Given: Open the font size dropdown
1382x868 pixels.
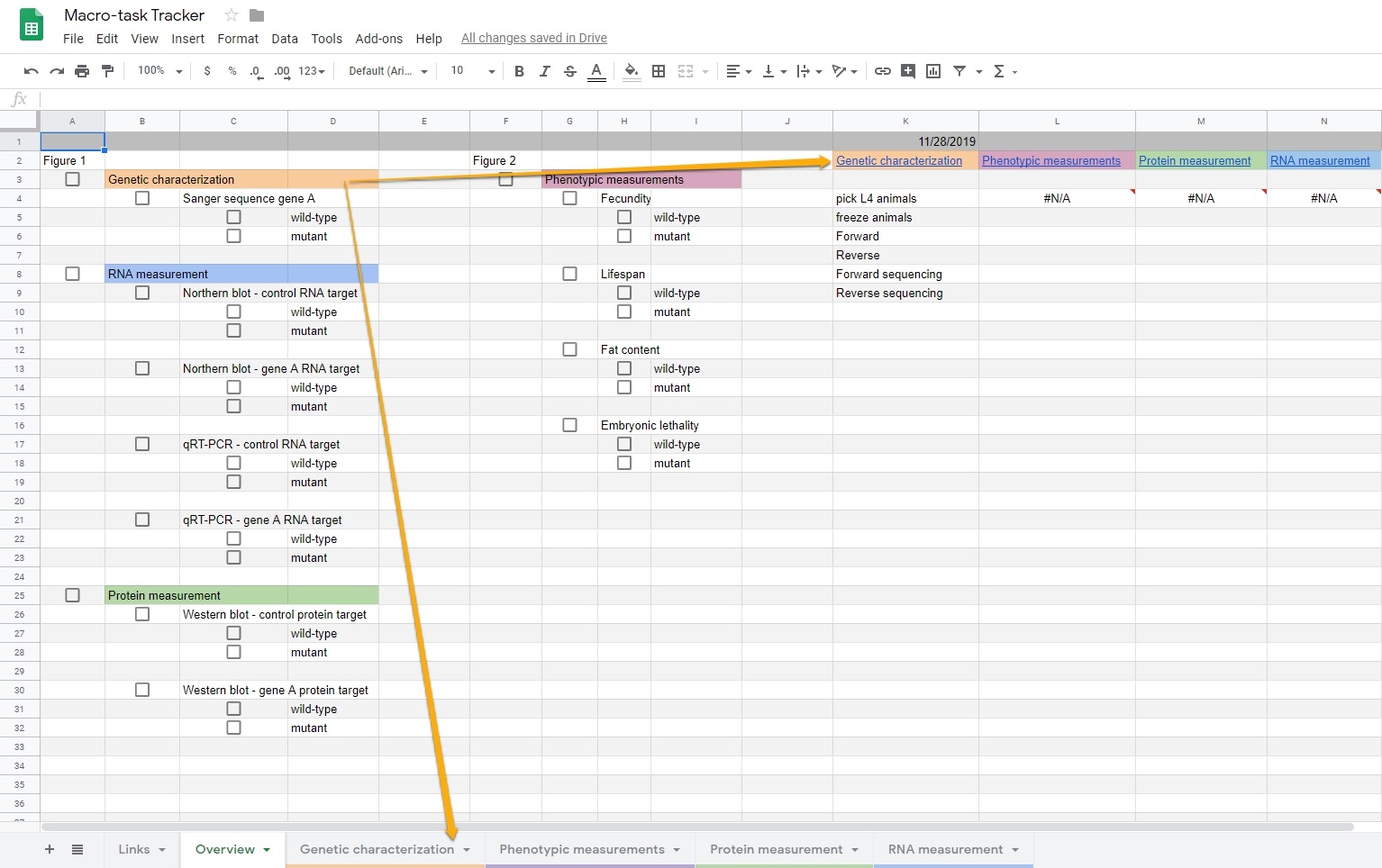Looking at the screenshot, I should click(x=472, y=71).
